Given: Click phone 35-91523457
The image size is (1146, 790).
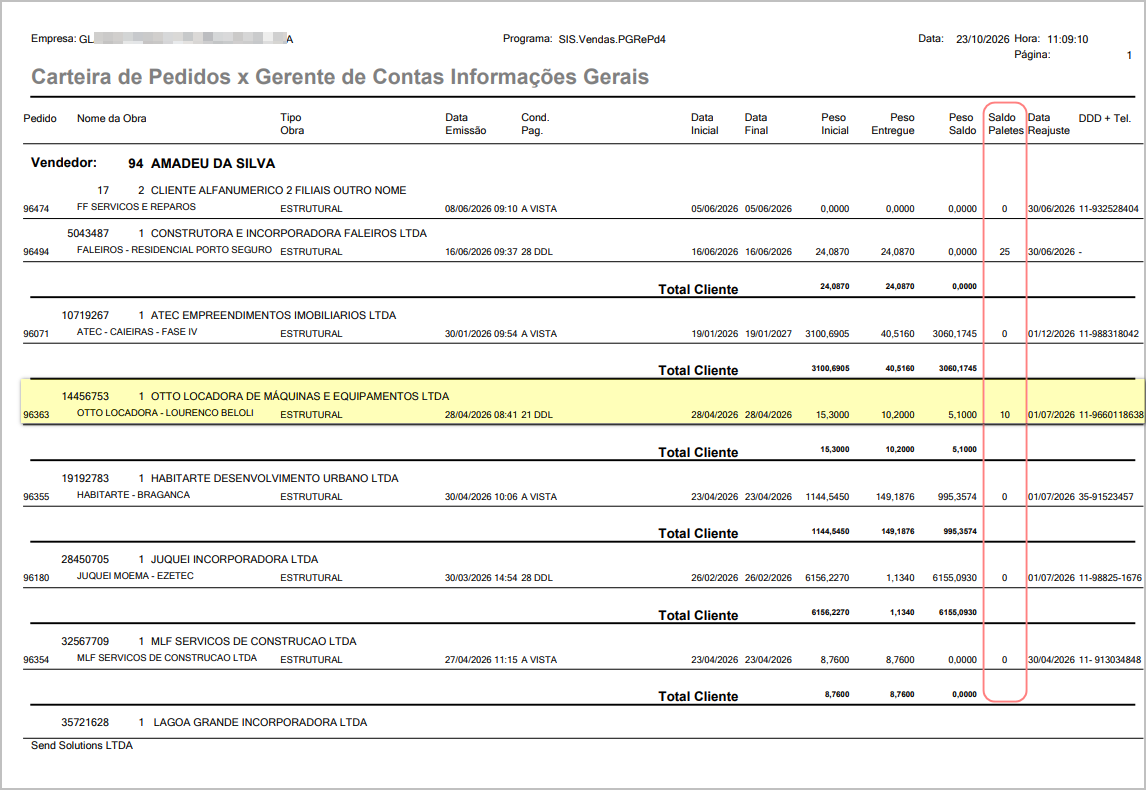Looking at the screenshot, I should [x=1106, y=497].
